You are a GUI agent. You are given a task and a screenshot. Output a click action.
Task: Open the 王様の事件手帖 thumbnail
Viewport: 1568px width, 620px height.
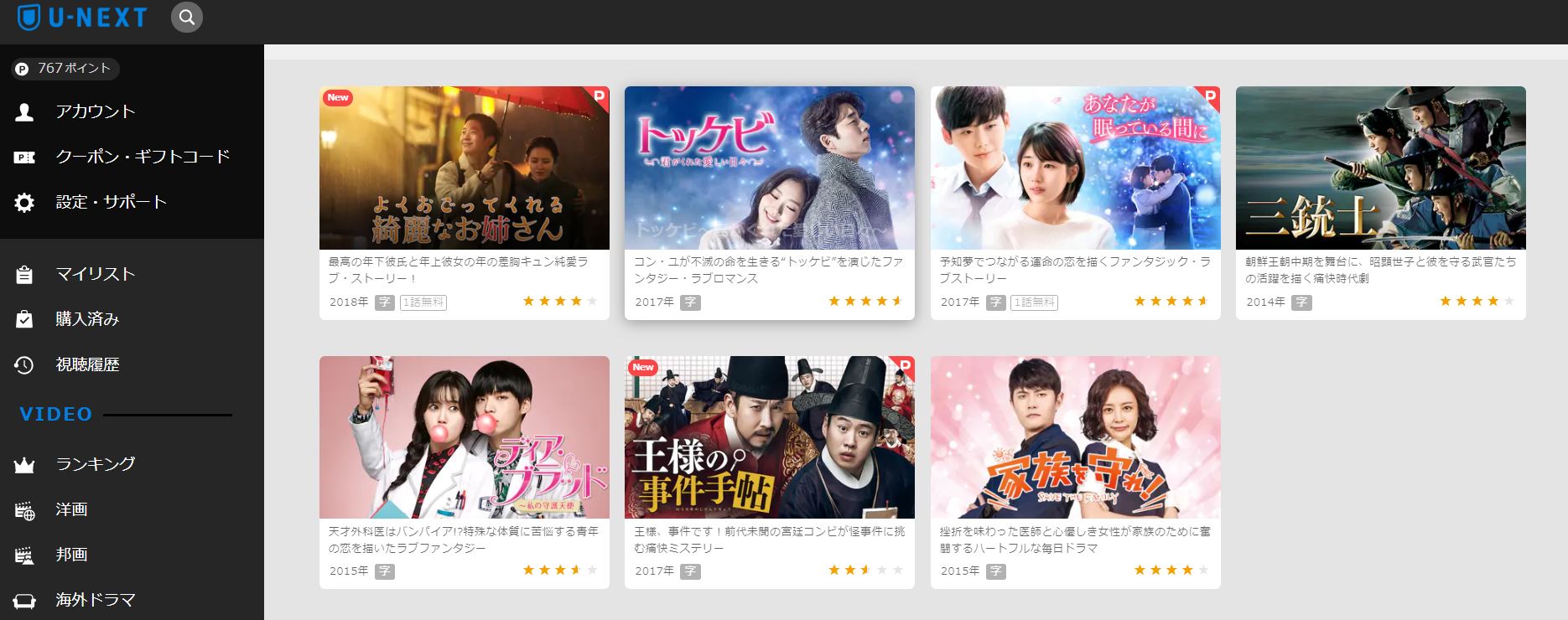pyautogui.click(x=770, y=437)
